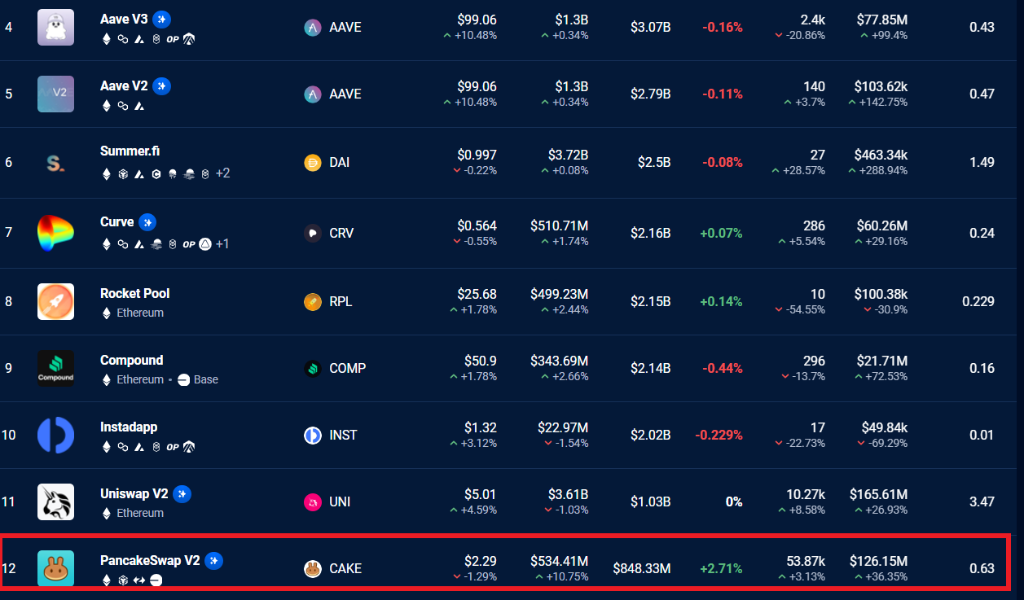Select the COMP token label
This screenshot has height=600, width=1024.
click(346, 368)
